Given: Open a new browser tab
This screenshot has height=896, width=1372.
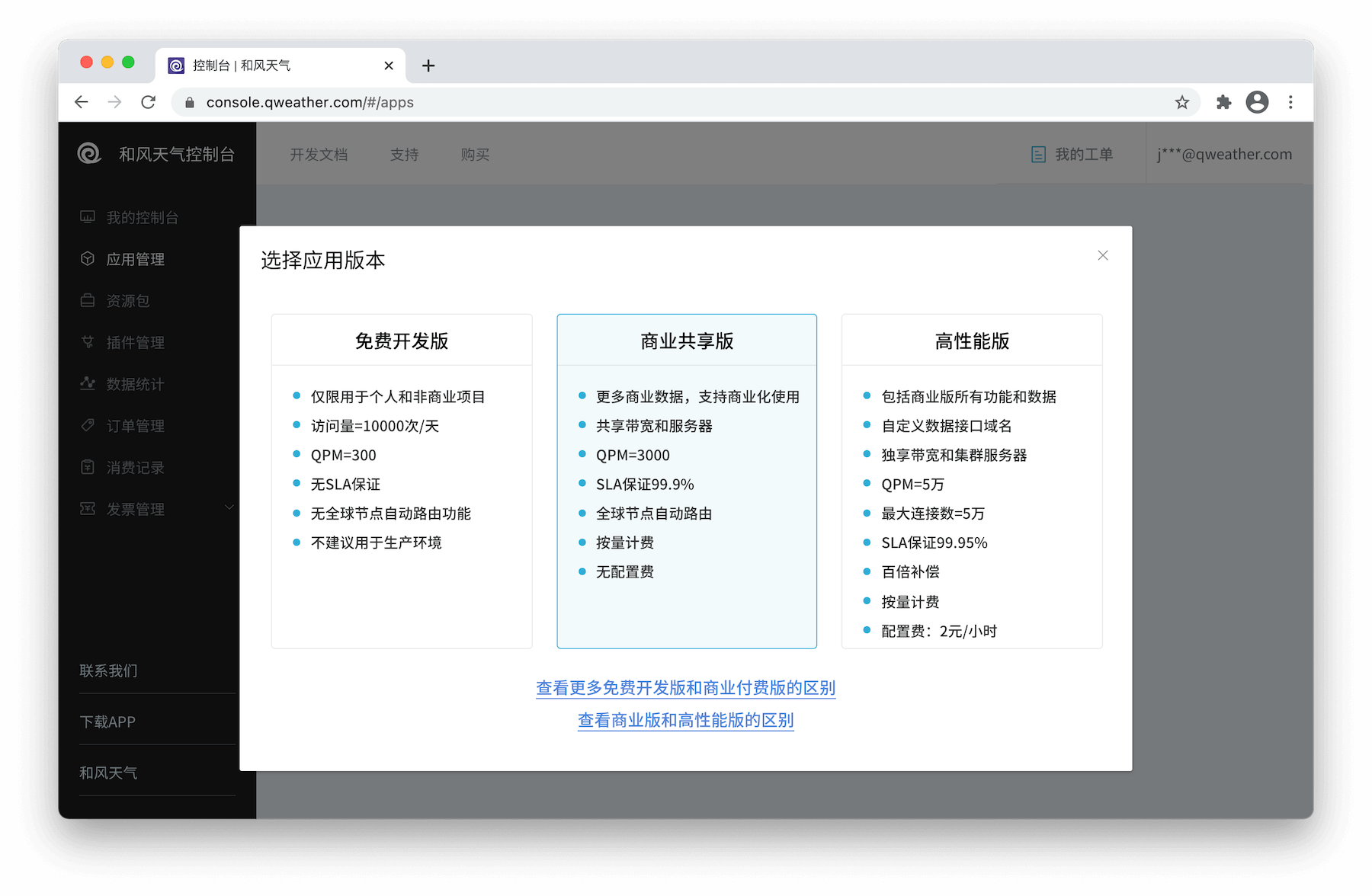Looking at the screenshot, I should [428, 66].
